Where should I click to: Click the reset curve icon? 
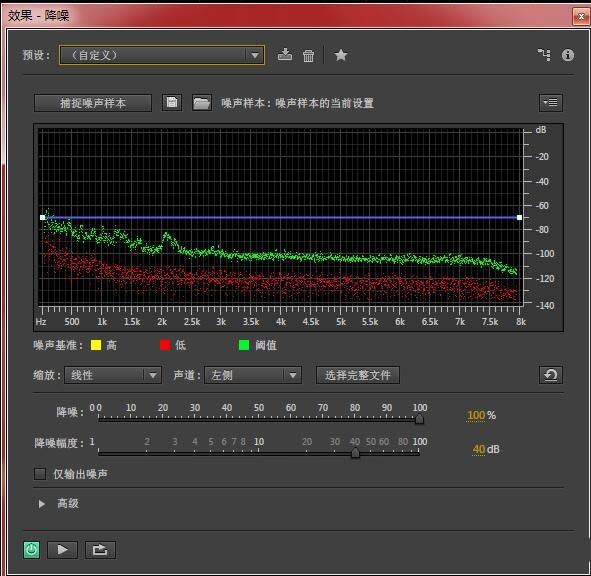(x=551, y=375)
